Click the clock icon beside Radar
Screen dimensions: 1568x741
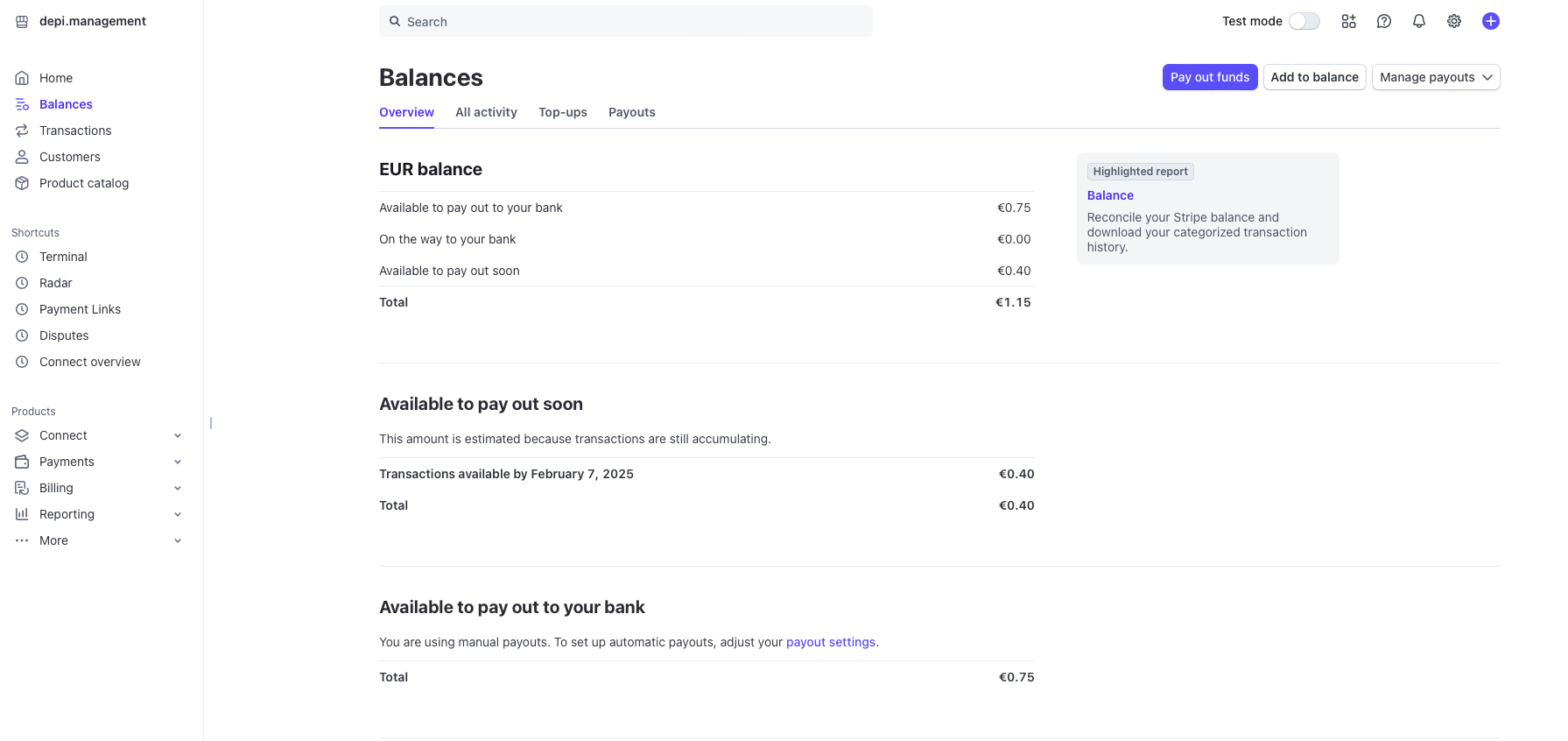(22, 283)
